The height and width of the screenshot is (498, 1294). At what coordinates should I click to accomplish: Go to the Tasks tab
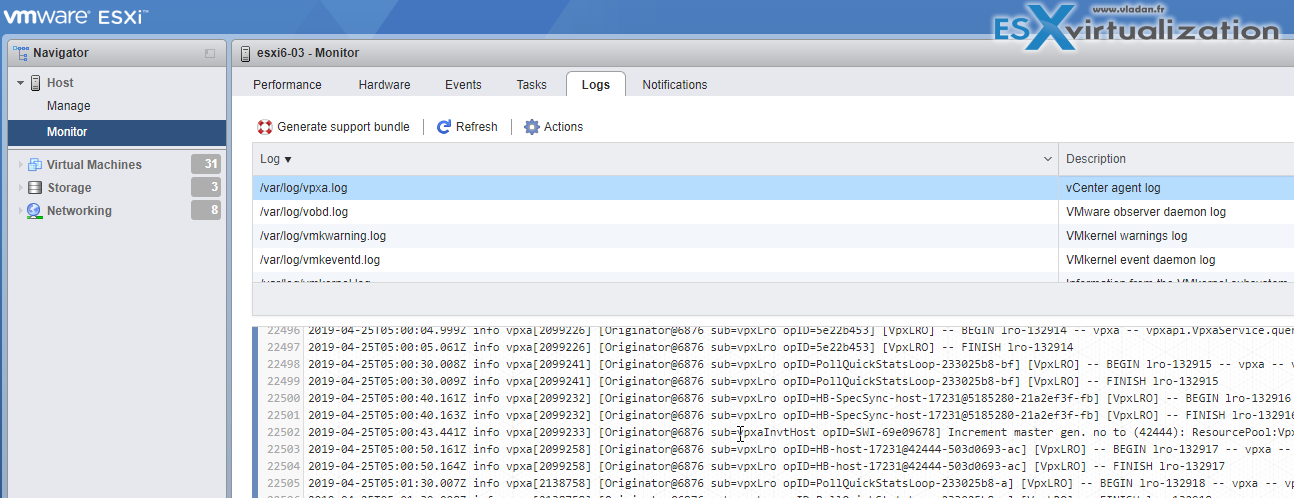[x=531, y=85]
